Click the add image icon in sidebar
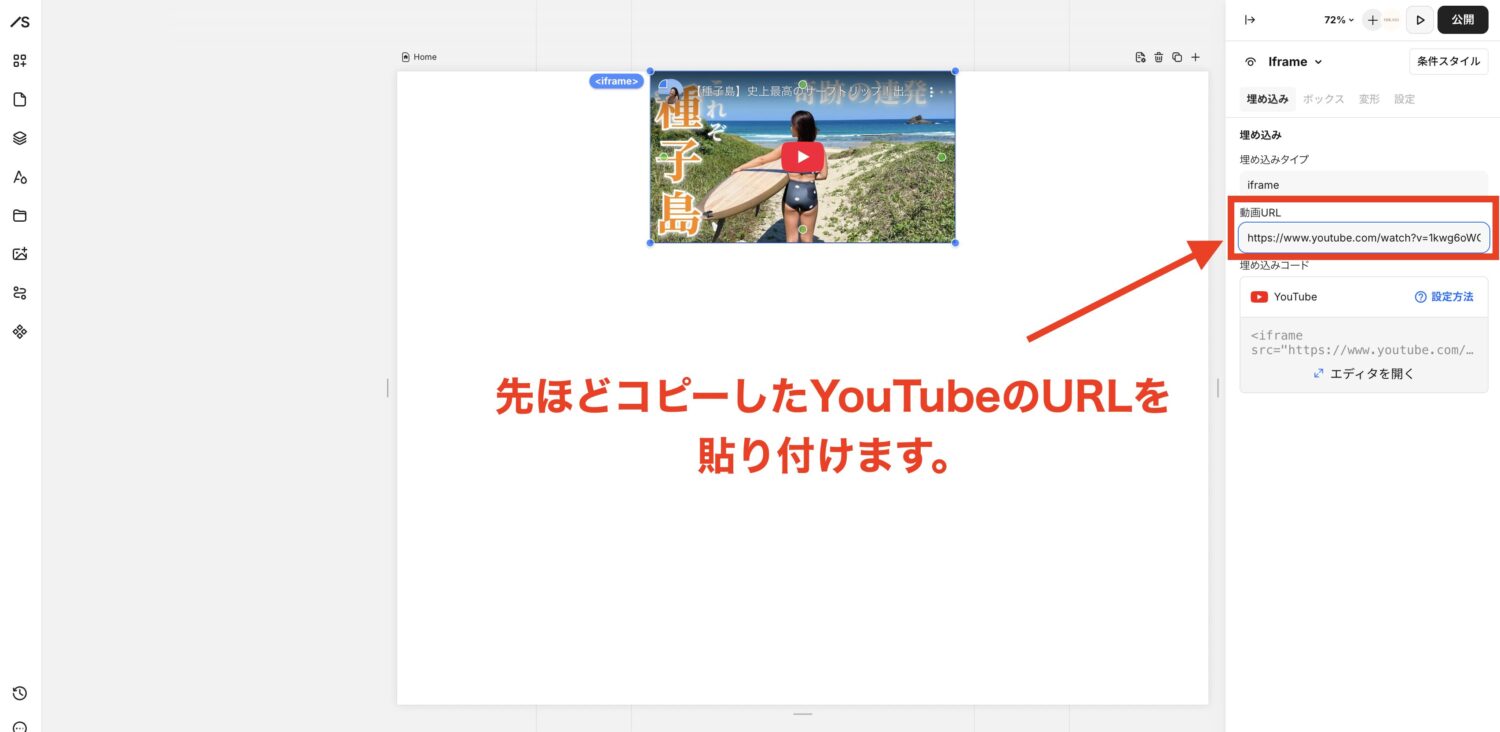This screenshot has width=1500, height=732. (x=19, y=254)
